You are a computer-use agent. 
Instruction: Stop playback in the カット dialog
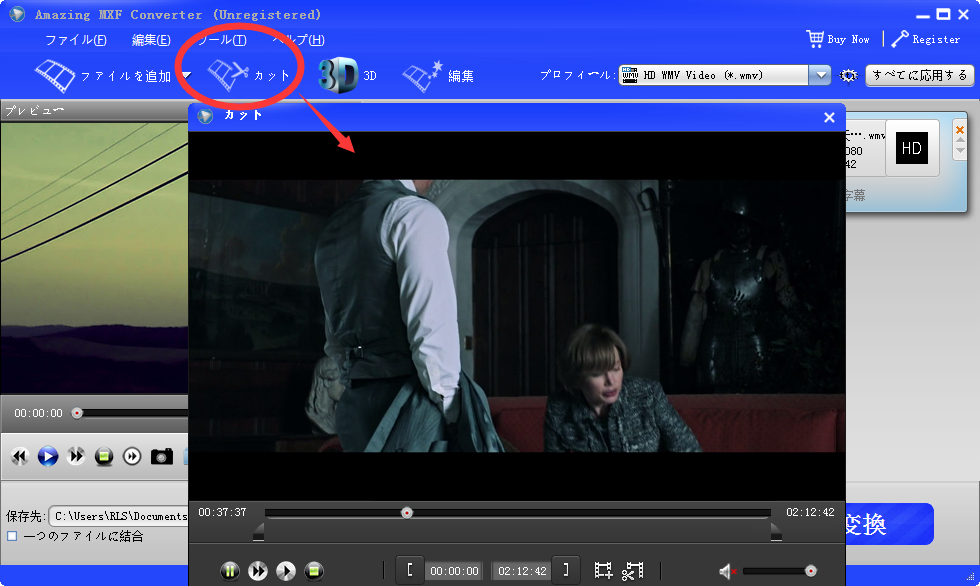[314, 570]
